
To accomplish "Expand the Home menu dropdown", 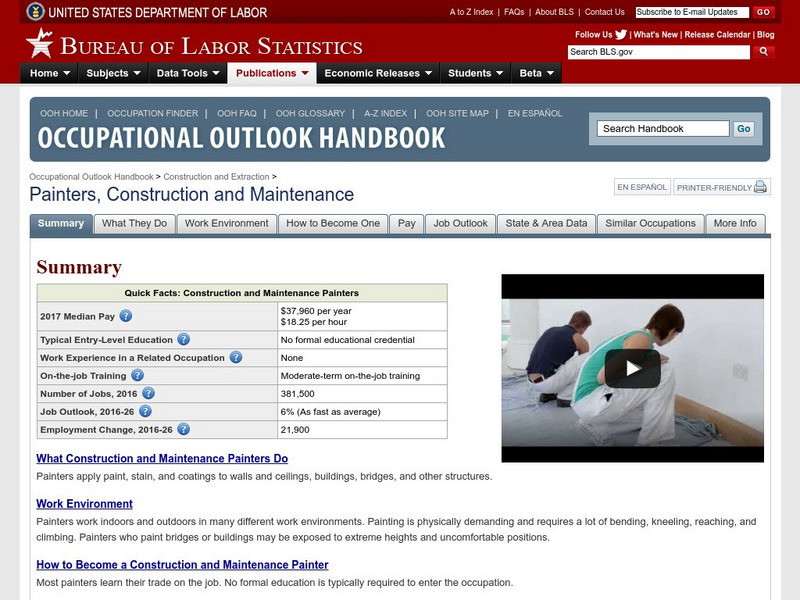I will pos(49,73).
